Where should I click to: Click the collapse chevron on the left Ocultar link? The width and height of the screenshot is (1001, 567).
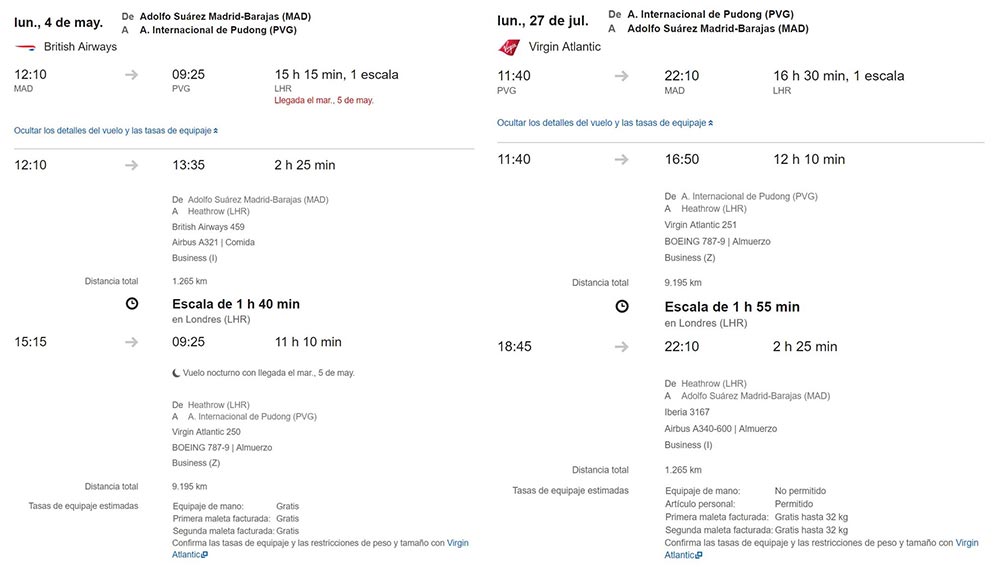coord(216,131)
